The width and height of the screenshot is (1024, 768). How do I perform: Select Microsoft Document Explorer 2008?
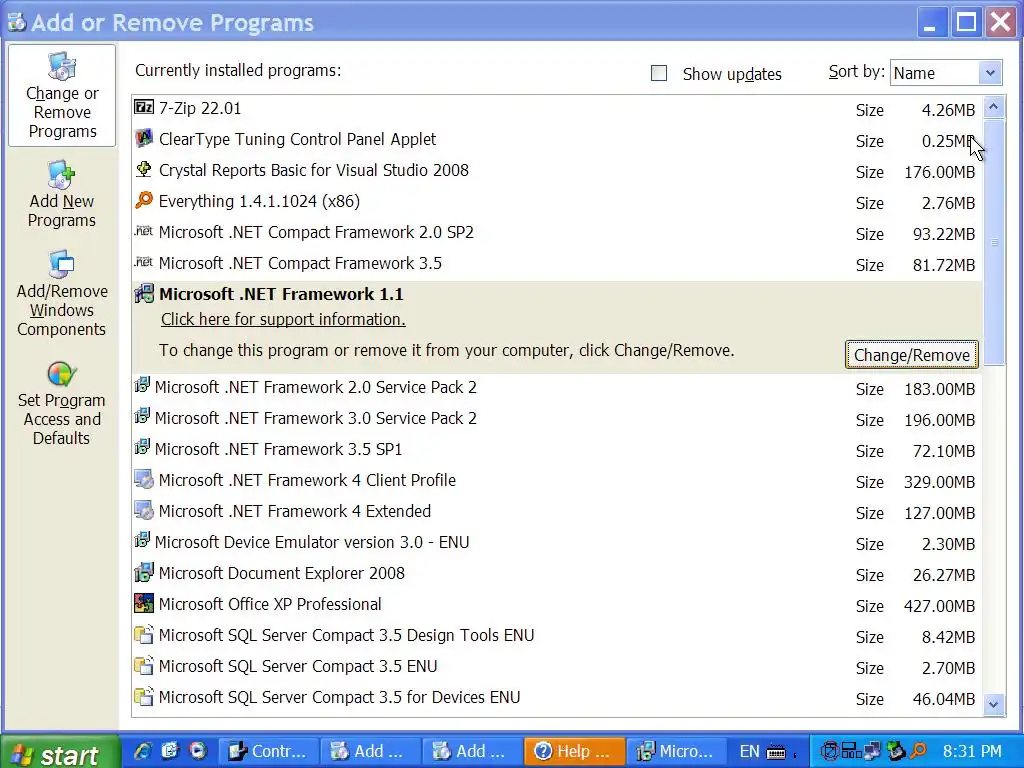556,573
